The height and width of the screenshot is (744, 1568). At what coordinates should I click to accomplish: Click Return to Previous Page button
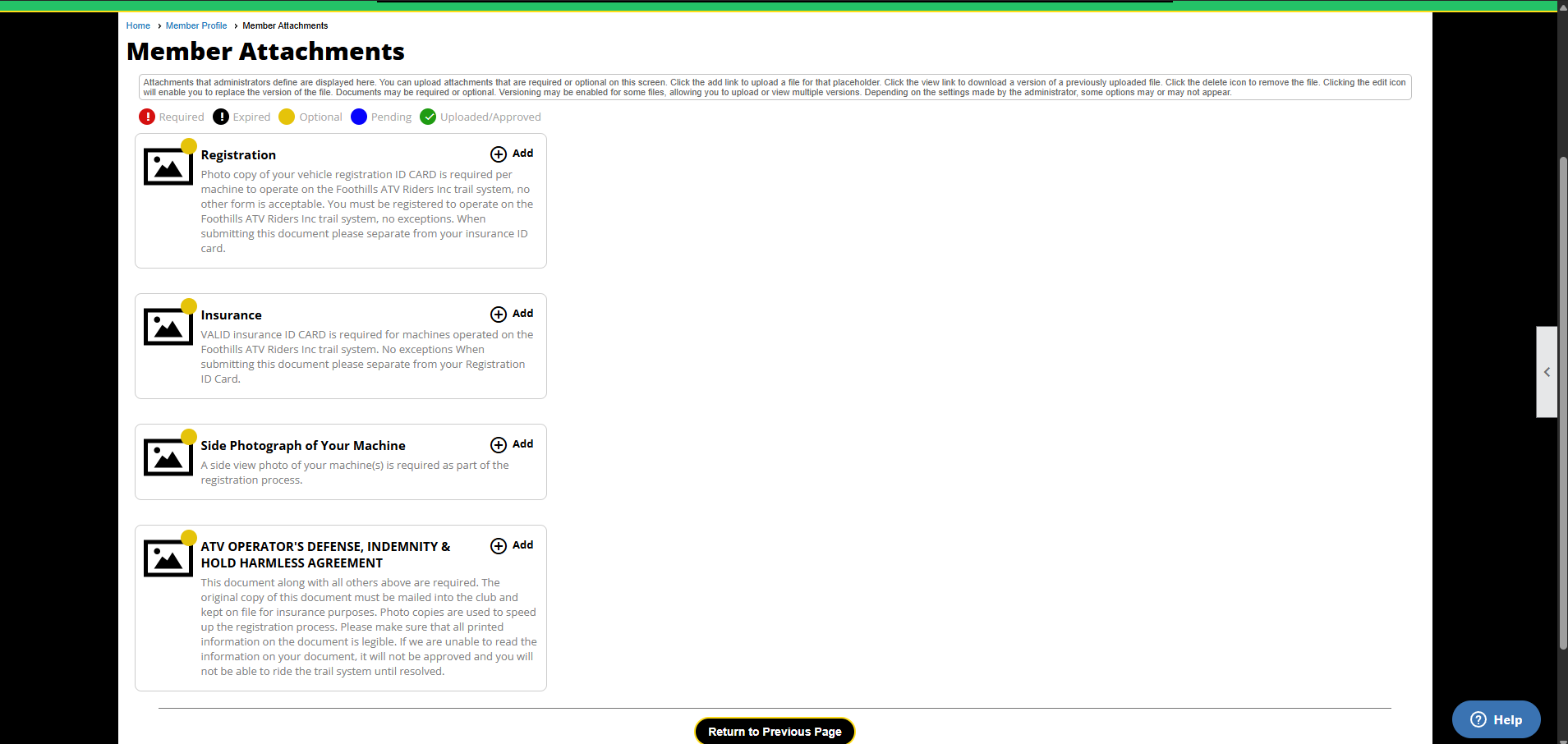coord(775,731)
